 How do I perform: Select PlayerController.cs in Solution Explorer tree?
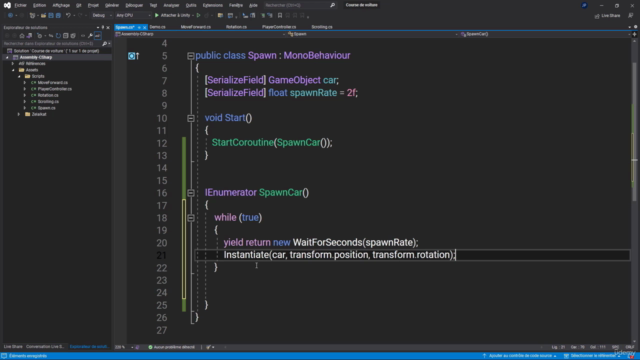pos(55,89)
